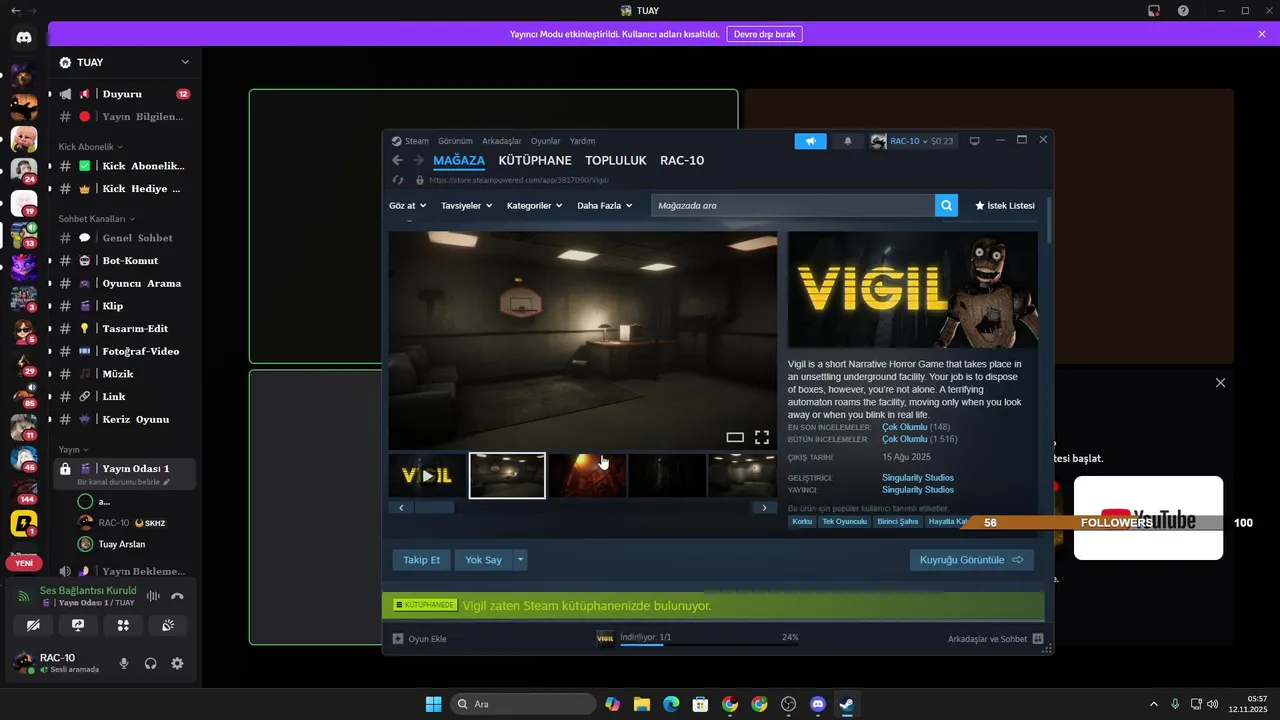This screenshot has width=1280, height=720.
Task: Click the Steam announcements megaphone icon
Action: click(811, 141)
